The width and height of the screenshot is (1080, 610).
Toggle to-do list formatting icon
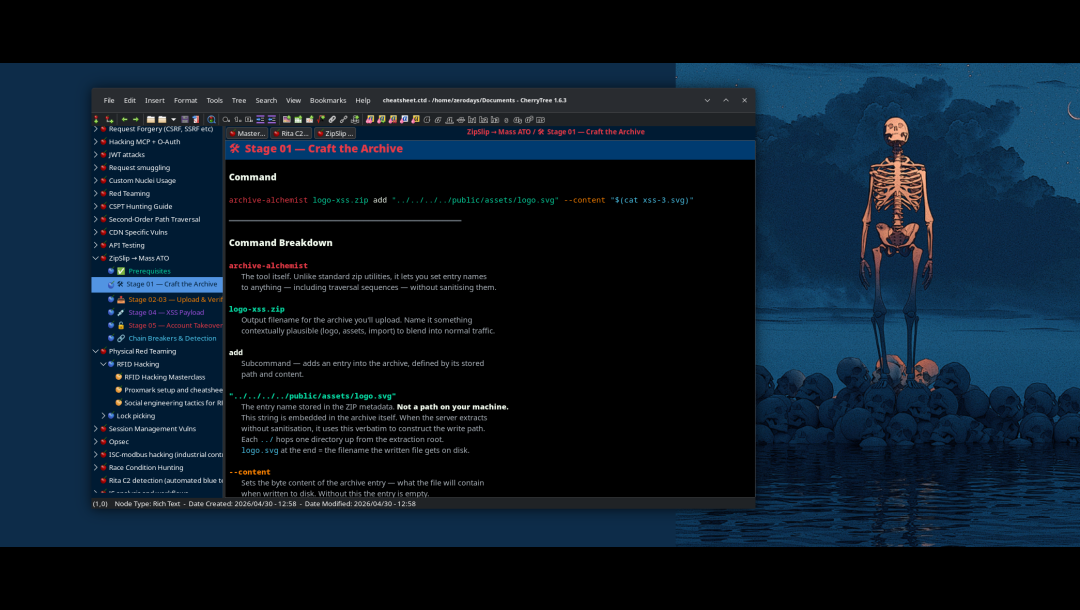[x=249, y=119]
